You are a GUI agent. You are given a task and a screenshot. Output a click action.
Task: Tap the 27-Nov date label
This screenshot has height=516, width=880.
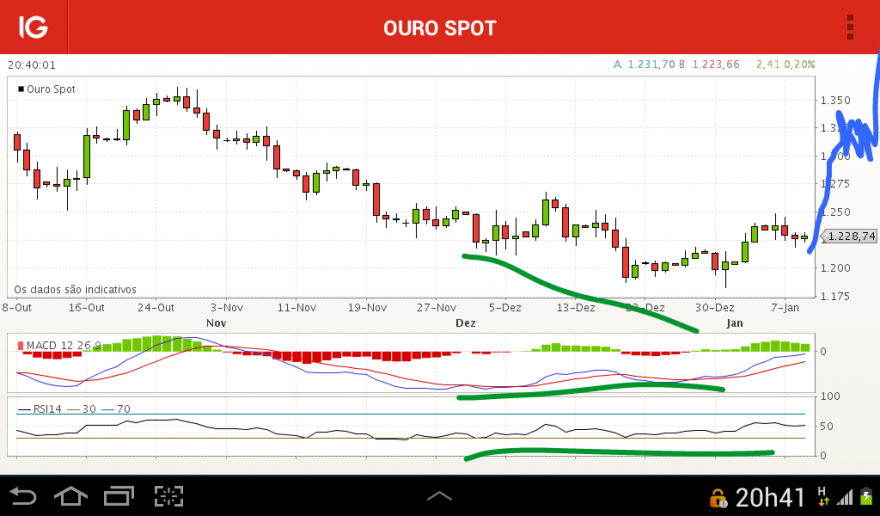436,307
